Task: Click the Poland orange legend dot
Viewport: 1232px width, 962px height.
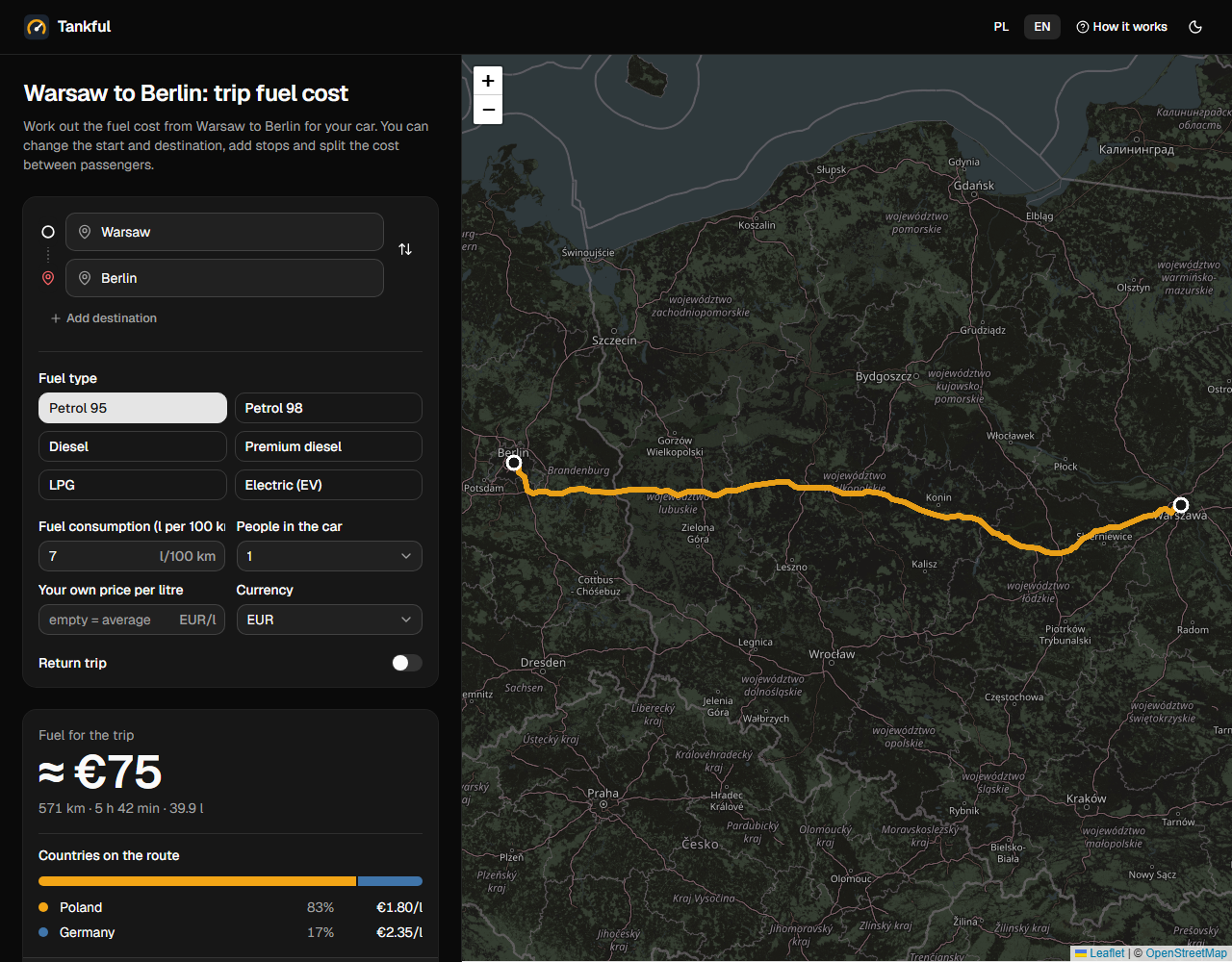Action: tap(43, 907)
